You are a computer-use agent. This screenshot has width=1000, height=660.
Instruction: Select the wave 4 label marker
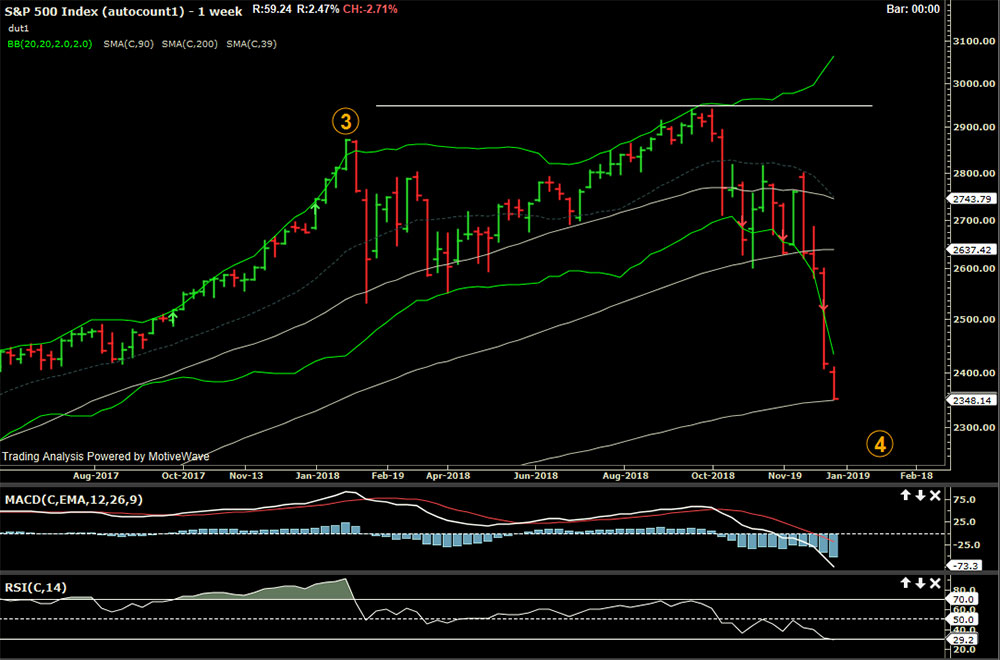pos(879,443)
